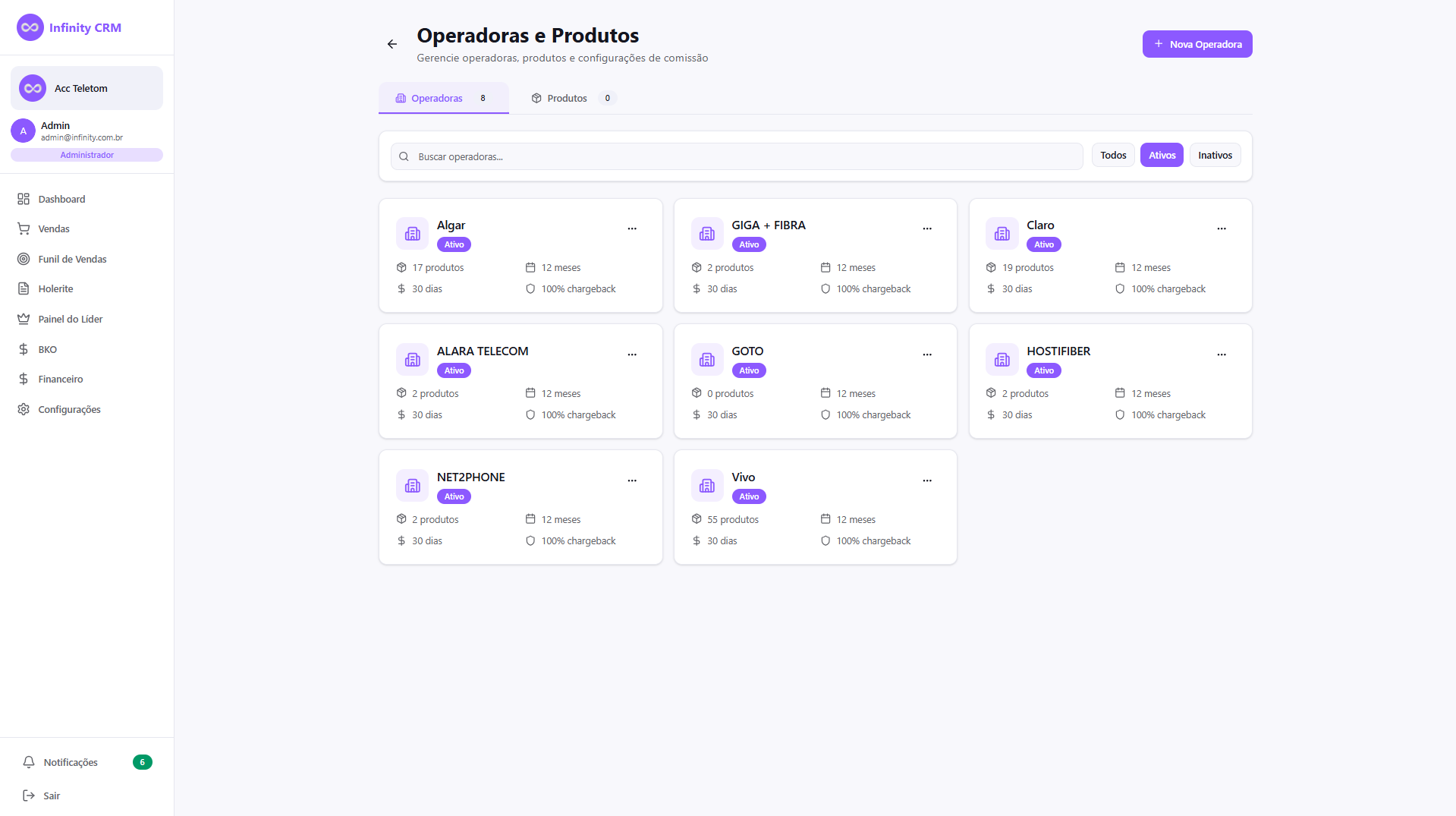This screenshot has width=1456, height=816.
Task: Open Painel do Líder in sidebar
Action: click(70, 319)
